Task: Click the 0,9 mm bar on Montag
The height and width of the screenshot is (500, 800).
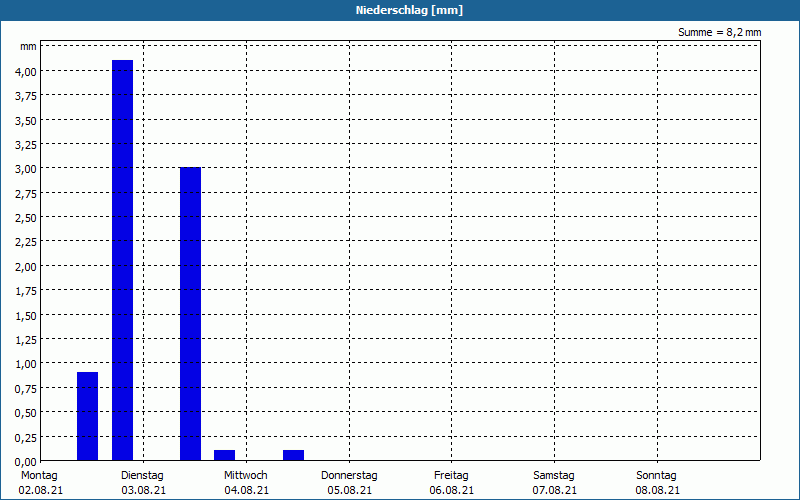Action: click(x=87, y=416)
